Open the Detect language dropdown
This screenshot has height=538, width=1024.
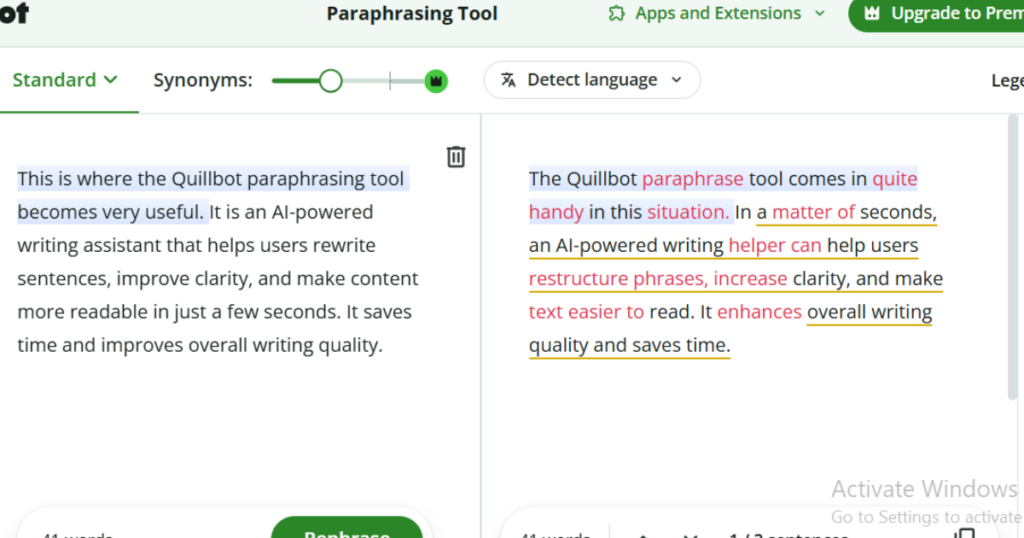pyautogui.click(x=592, y=80)
